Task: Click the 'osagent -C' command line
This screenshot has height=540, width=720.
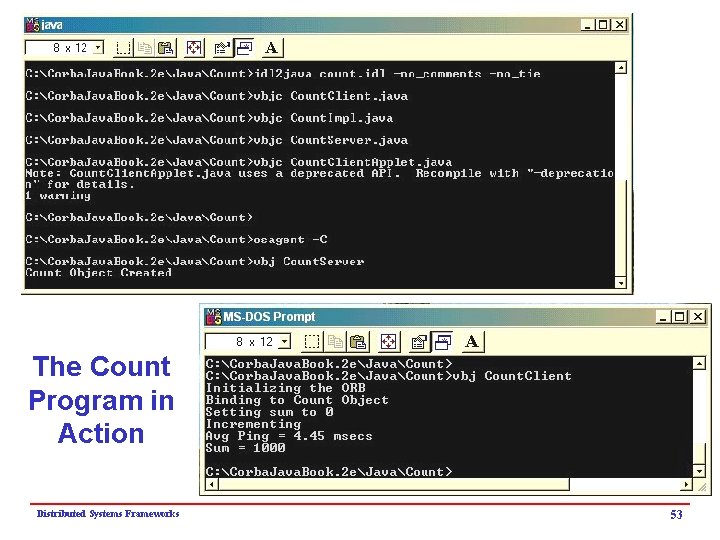Action: 176,239
